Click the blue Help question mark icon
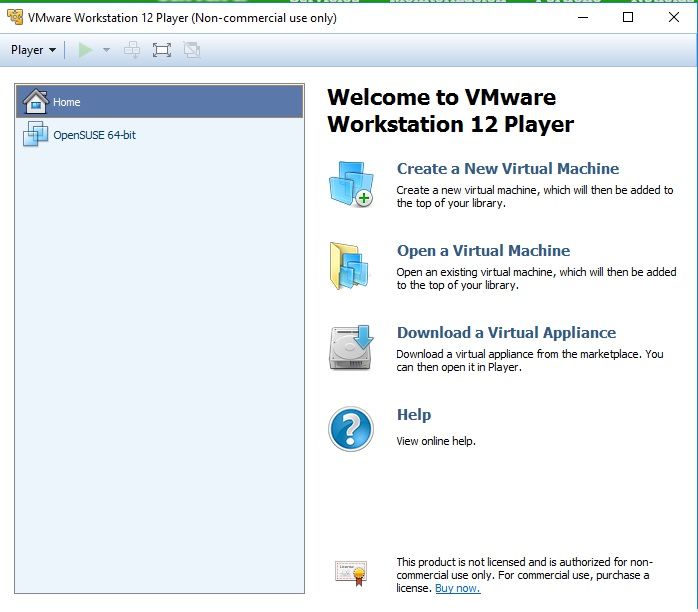This screenshot has width=698, height=612. pos(350,429)
